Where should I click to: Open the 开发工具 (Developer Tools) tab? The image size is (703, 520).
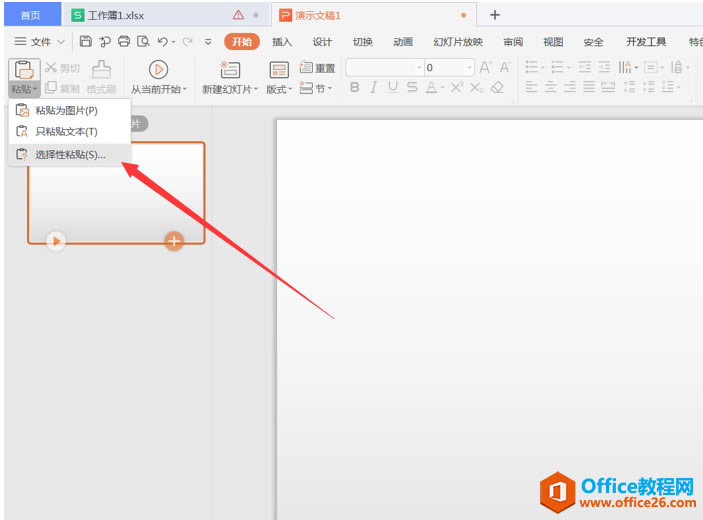click(x=646, y=42)
